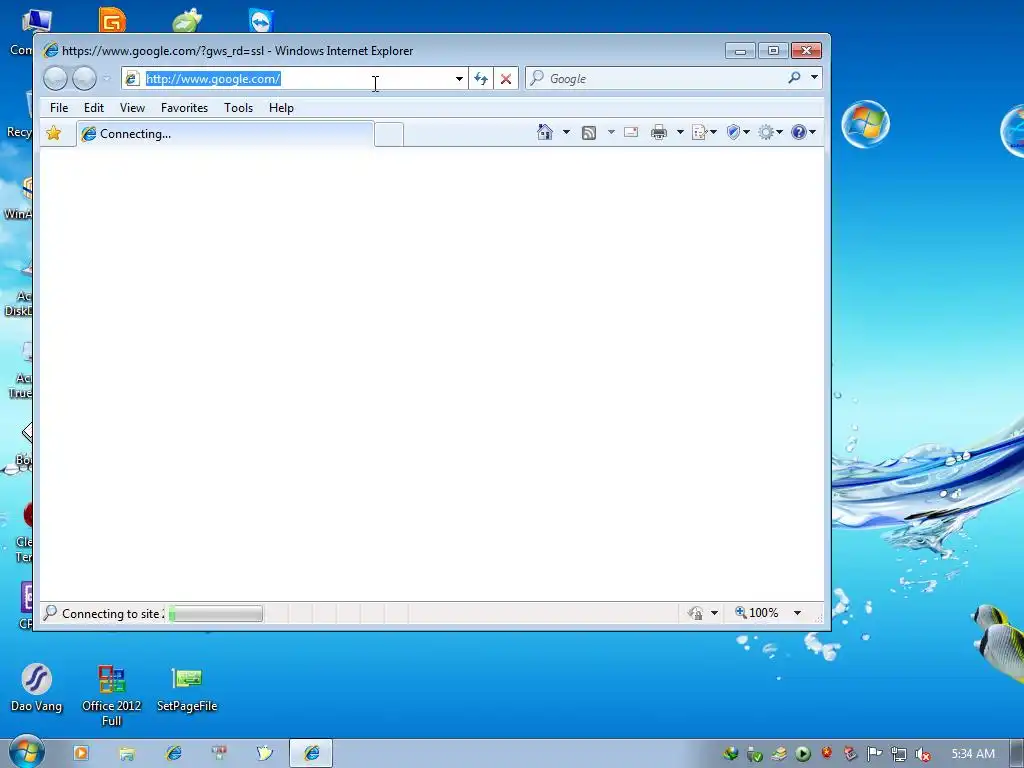Click the Show desktop button

1018,754
